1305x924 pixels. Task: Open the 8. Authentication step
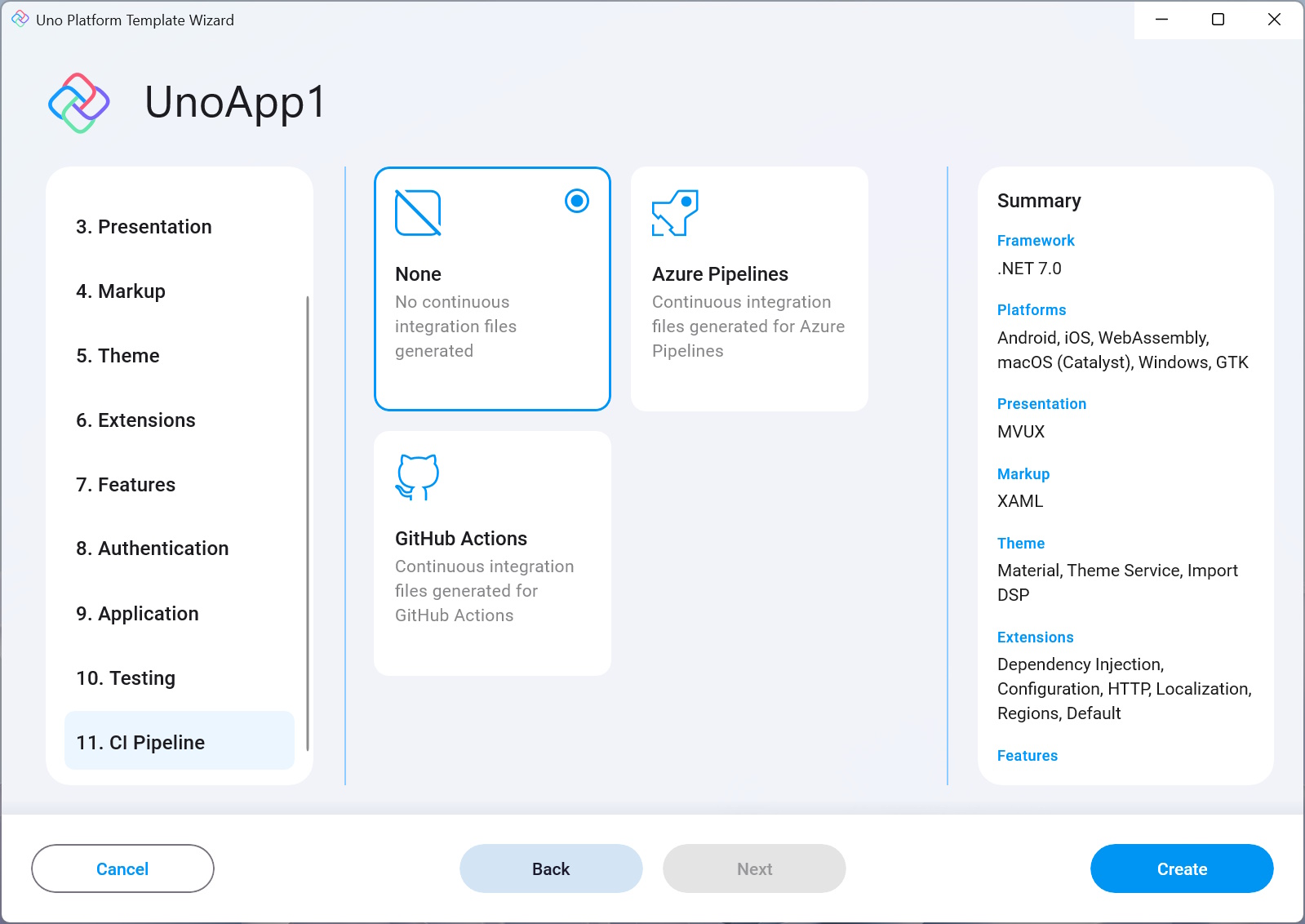tap(180, 549)
